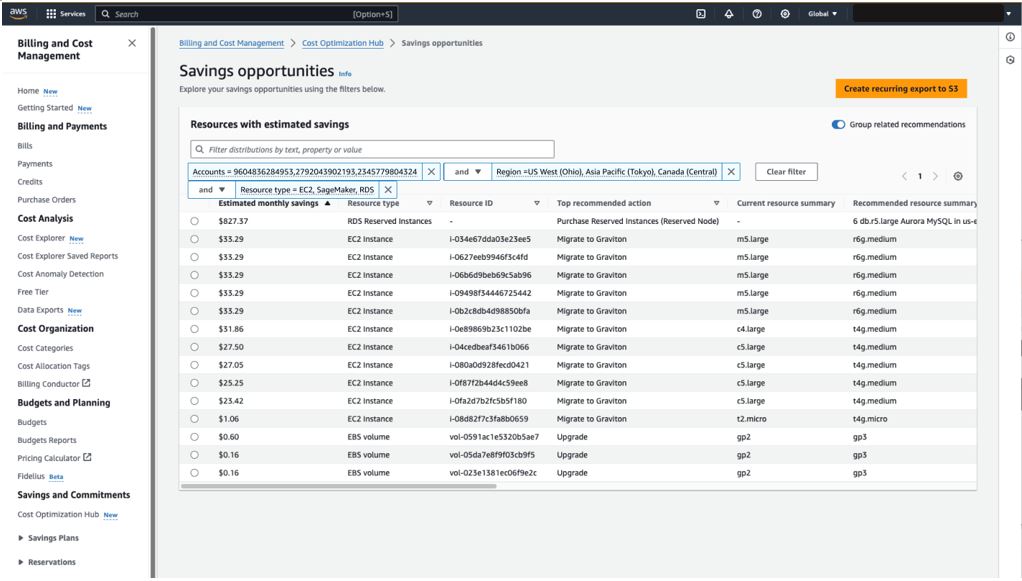Click Accounts filter chip text
The image size is (1022, 581).
tap(304, 171)
